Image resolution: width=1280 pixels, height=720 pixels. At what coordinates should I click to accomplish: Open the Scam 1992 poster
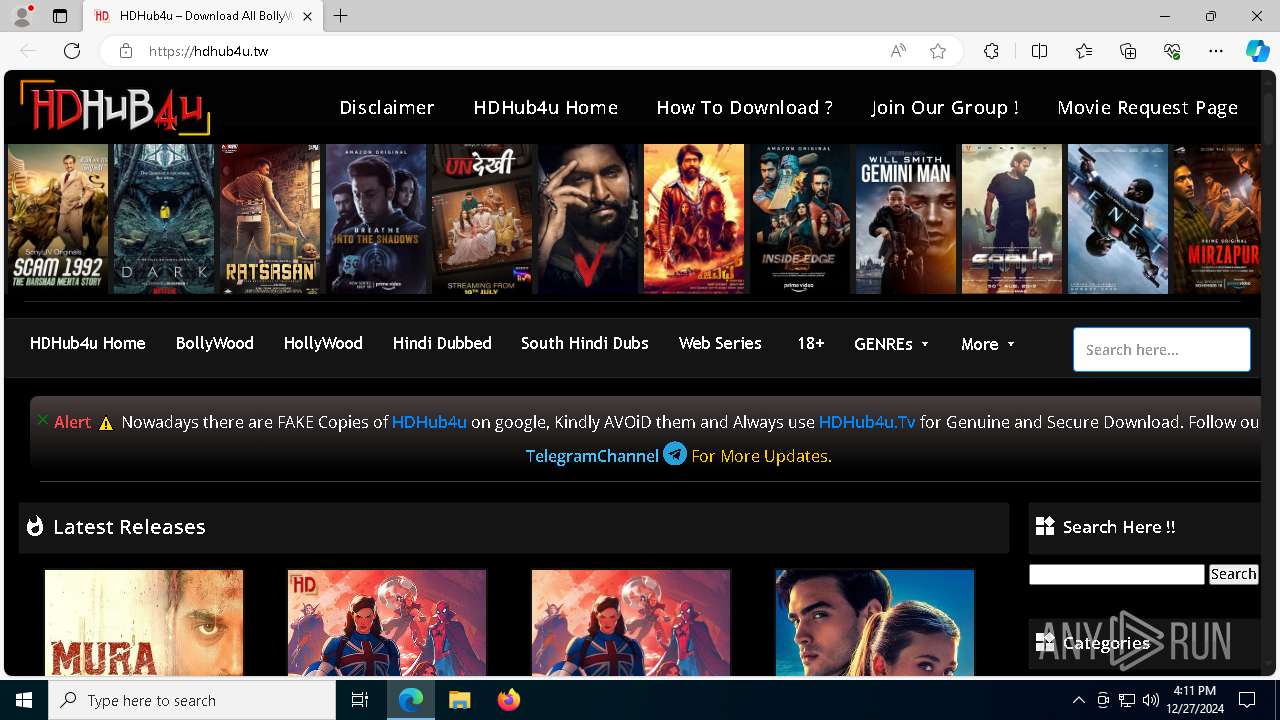(x=58, y=218)
